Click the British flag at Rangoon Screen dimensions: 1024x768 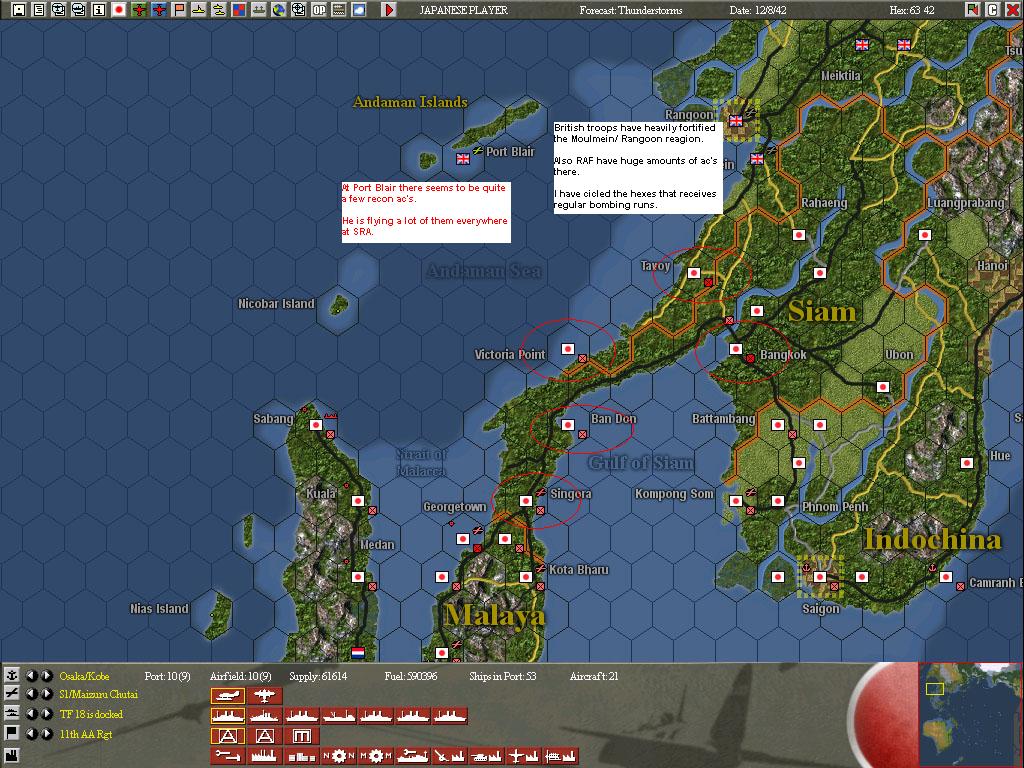coord(736,121)
